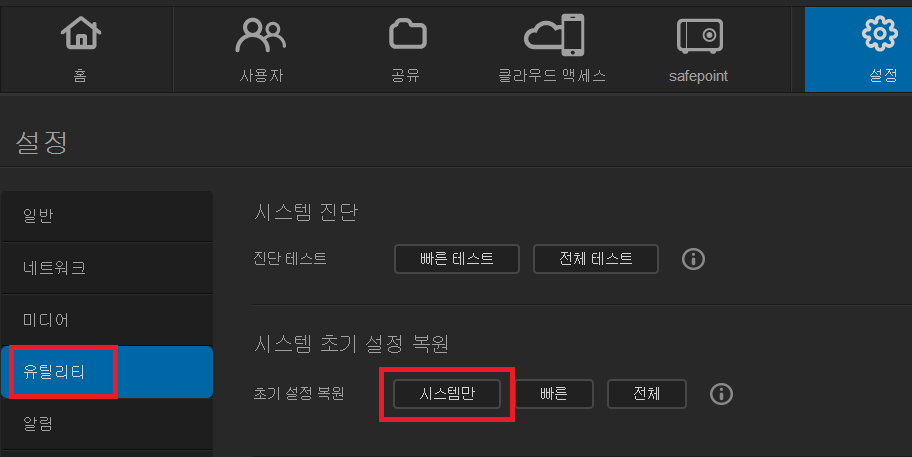912x457 pixels.
Task: Open the safepoint vault icon
Action: coord(700,35)
